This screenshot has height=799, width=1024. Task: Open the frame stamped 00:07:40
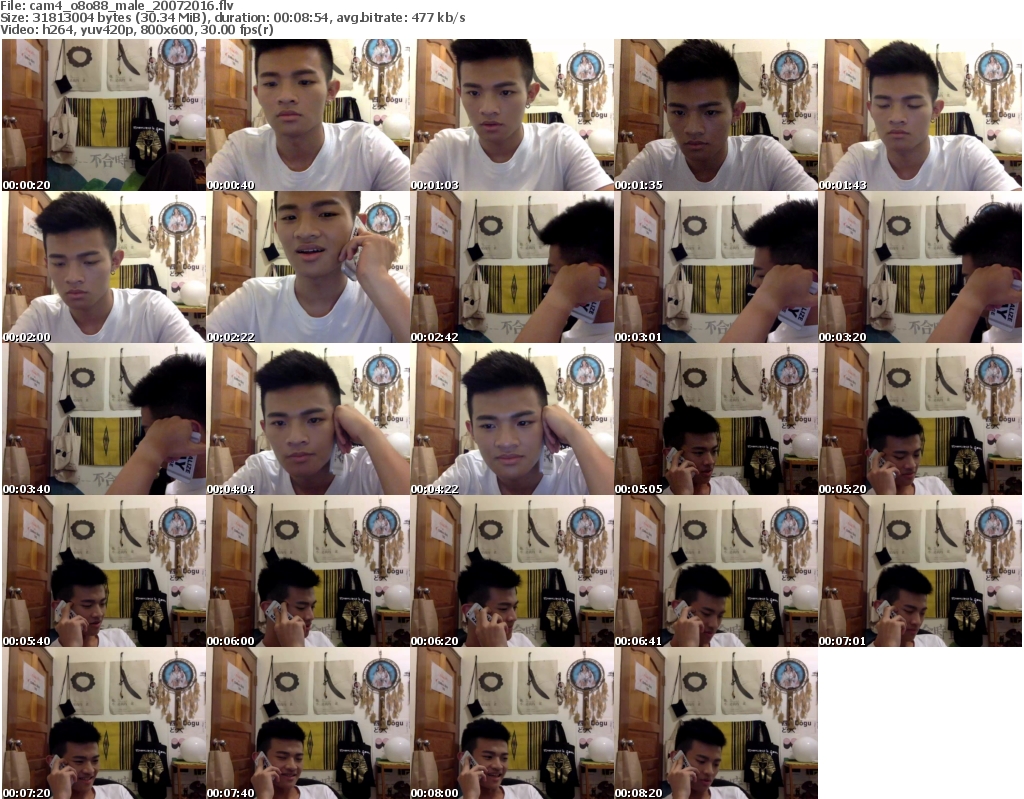coord(308,723)
